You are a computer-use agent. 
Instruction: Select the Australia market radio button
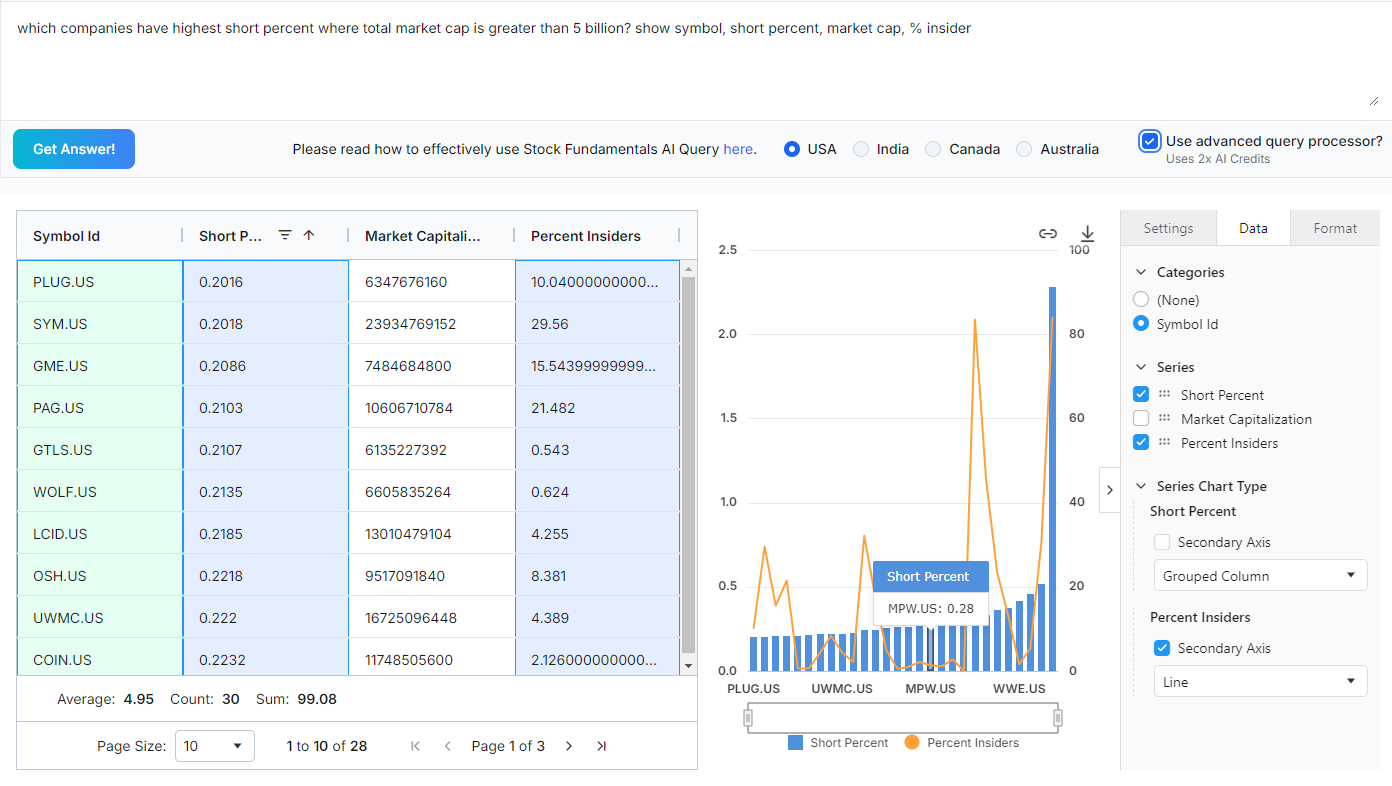[x=1024, y=149]
